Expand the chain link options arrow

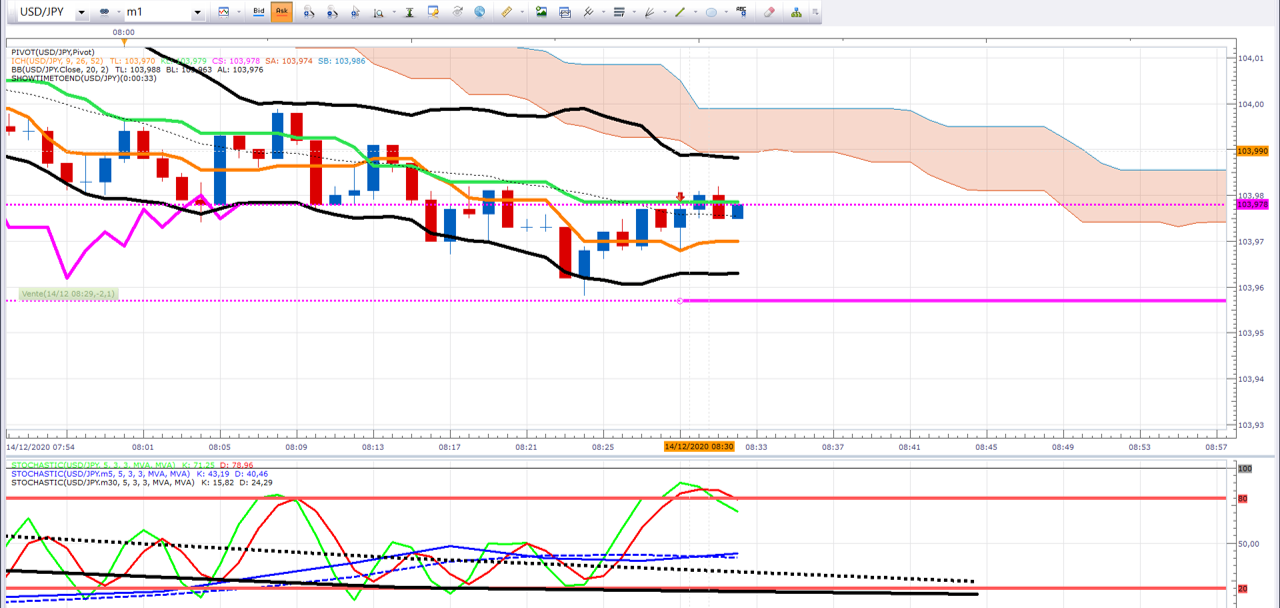pos(117,12)
